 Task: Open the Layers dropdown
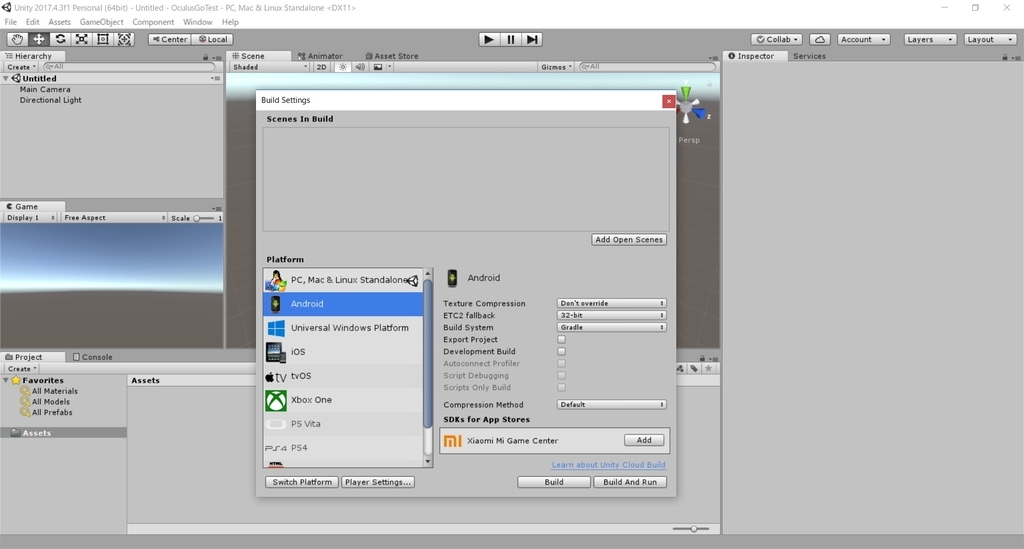[930, 39]
